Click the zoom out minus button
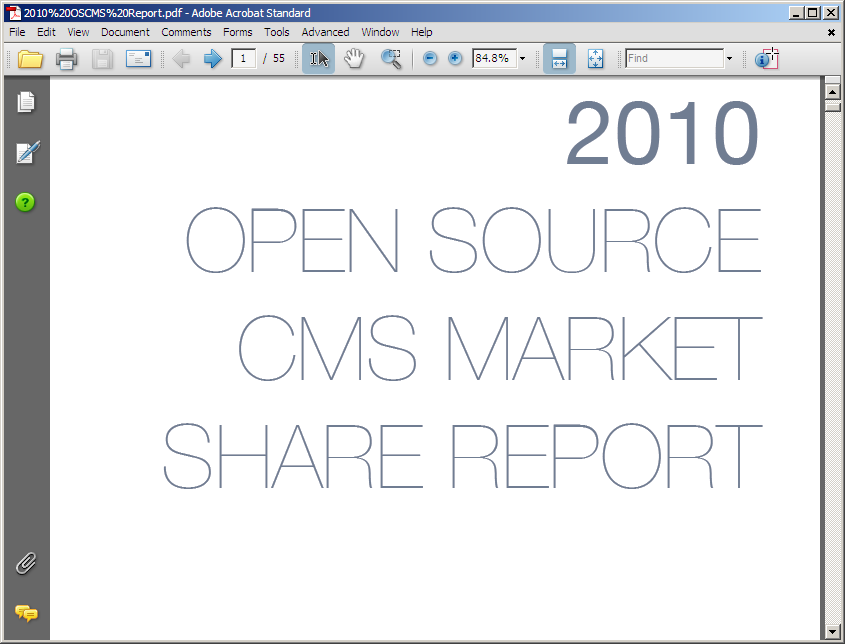Screen dimensions: 845x644 click(430, 59)
